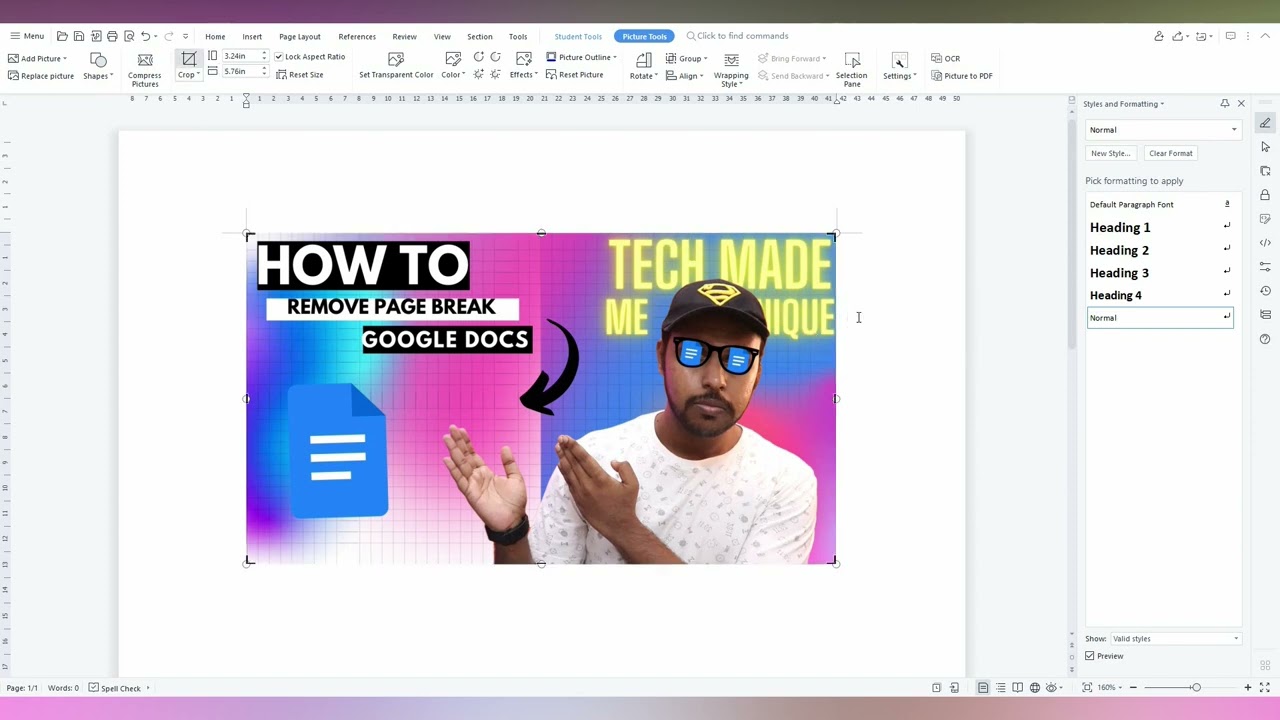Switch to the Insert tab
Screen dimensions: 1280x720
pos(252,37)
